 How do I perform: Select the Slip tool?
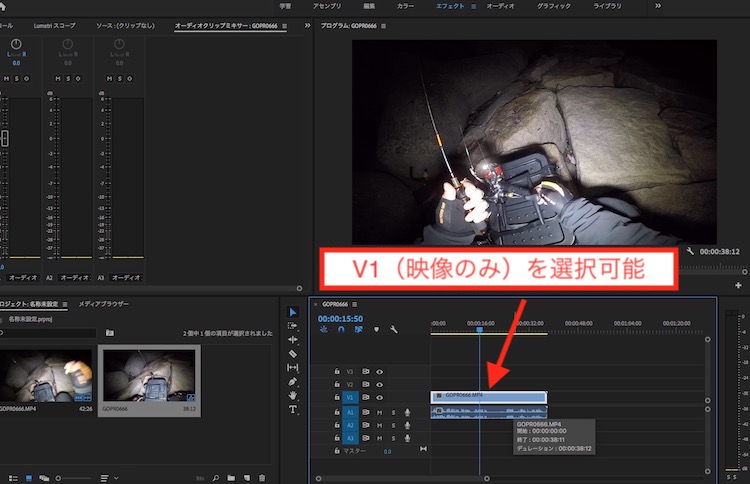[x=293, y=367]
